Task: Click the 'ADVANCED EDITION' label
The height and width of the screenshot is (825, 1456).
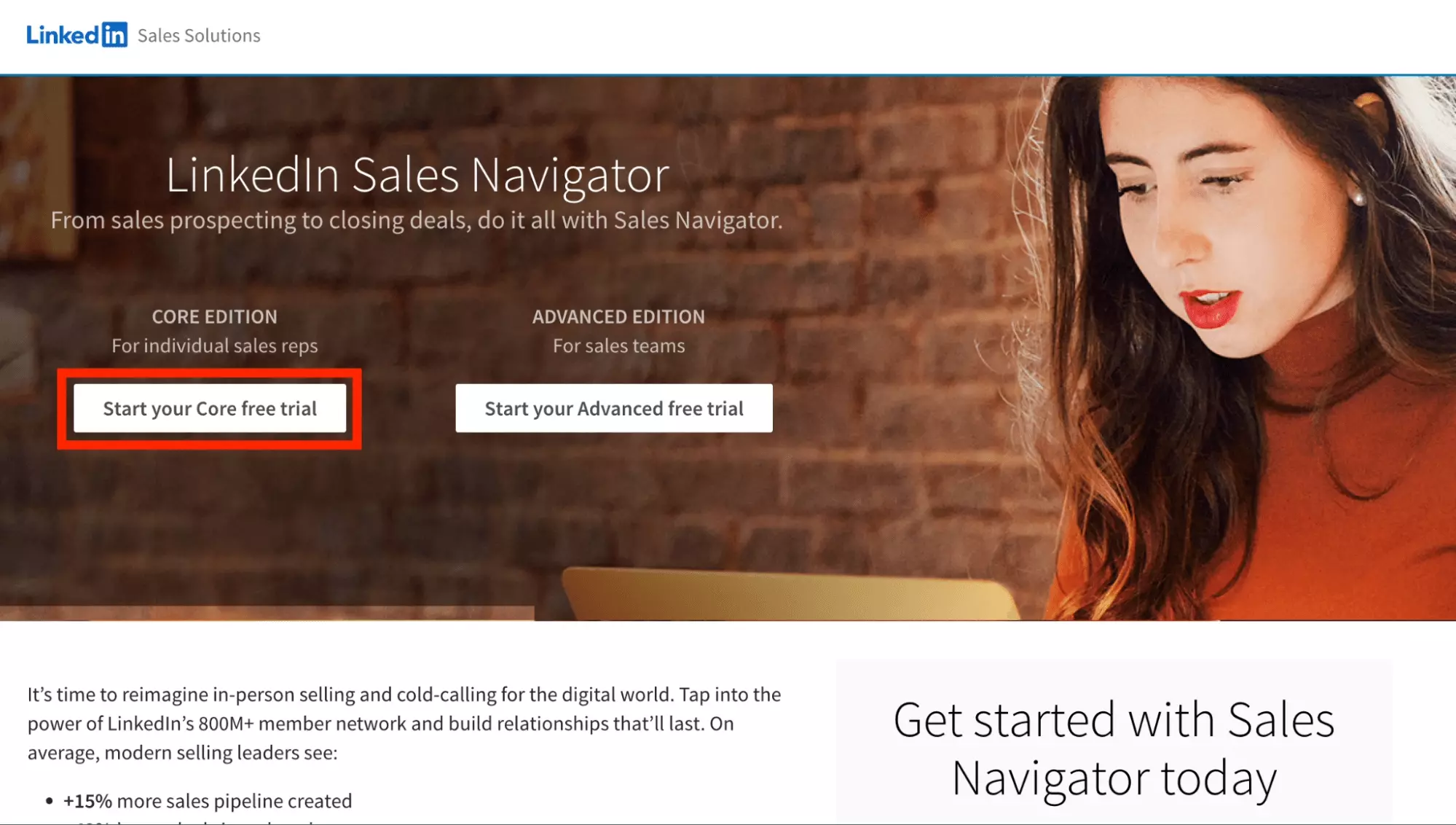Action: (618, 317)
